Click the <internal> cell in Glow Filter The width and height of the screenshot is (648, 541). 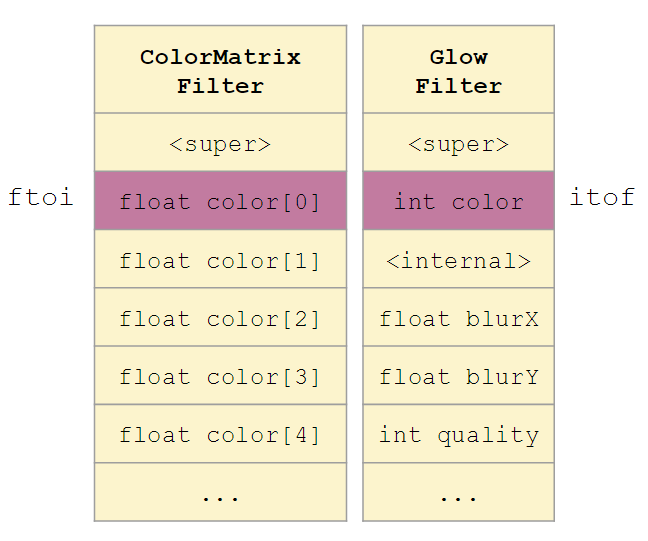[458, 260]
